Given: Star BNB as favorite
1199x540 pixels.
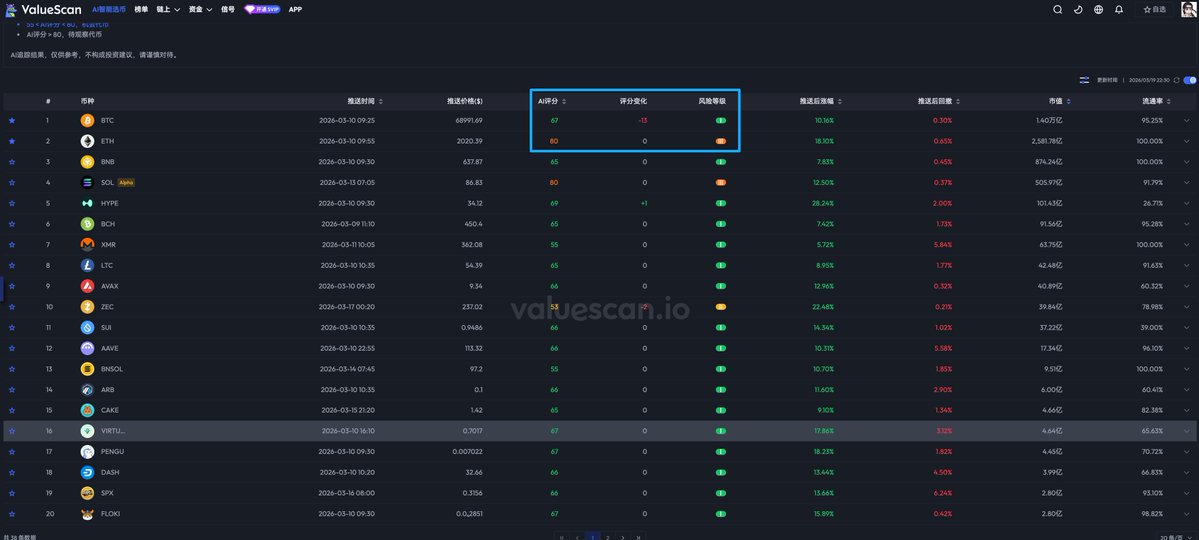Looking at the screenshot, I should tap(11, 161).
